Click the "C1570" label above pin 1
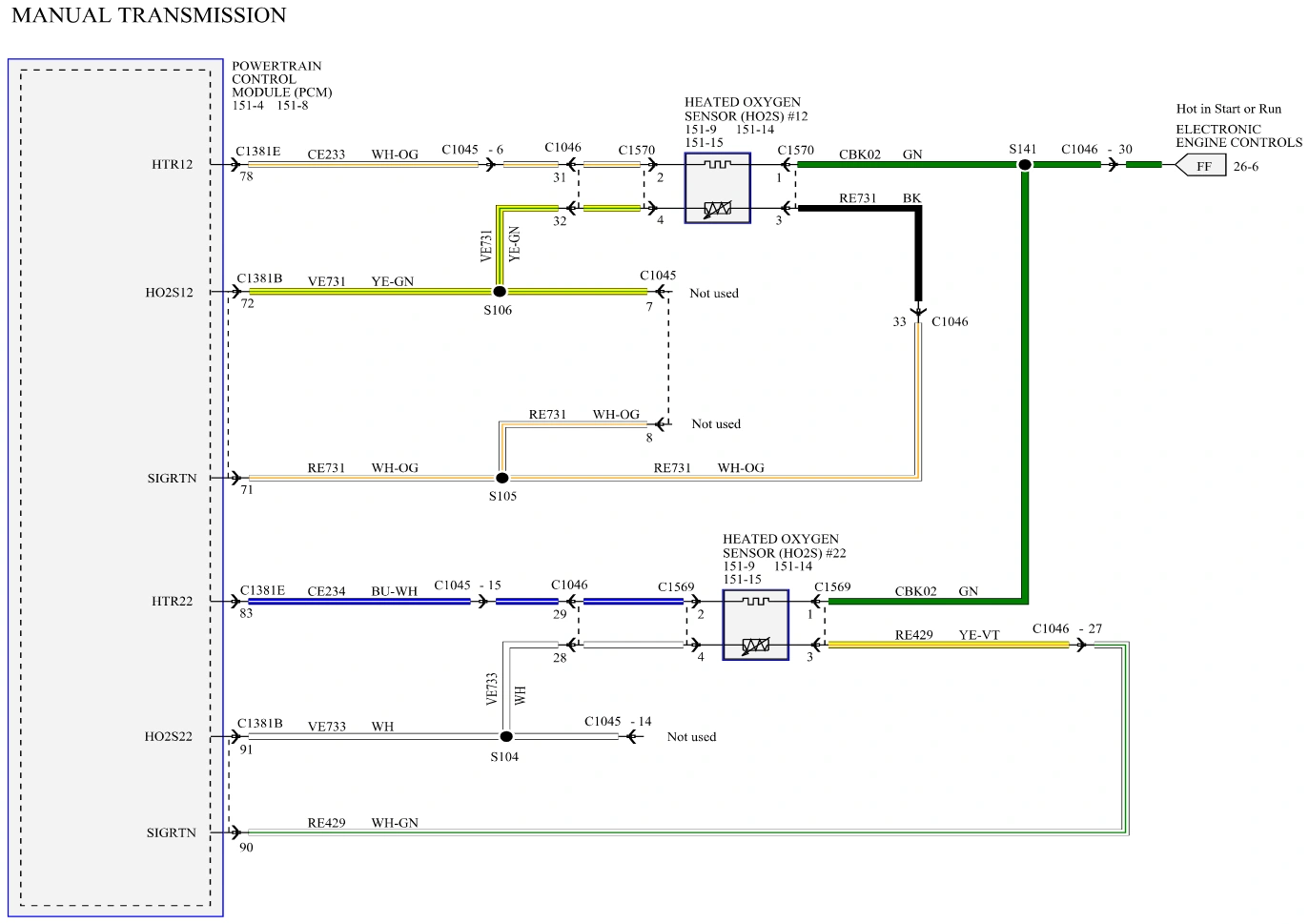Screen dimensions: 1309x924 click(796, 151)
